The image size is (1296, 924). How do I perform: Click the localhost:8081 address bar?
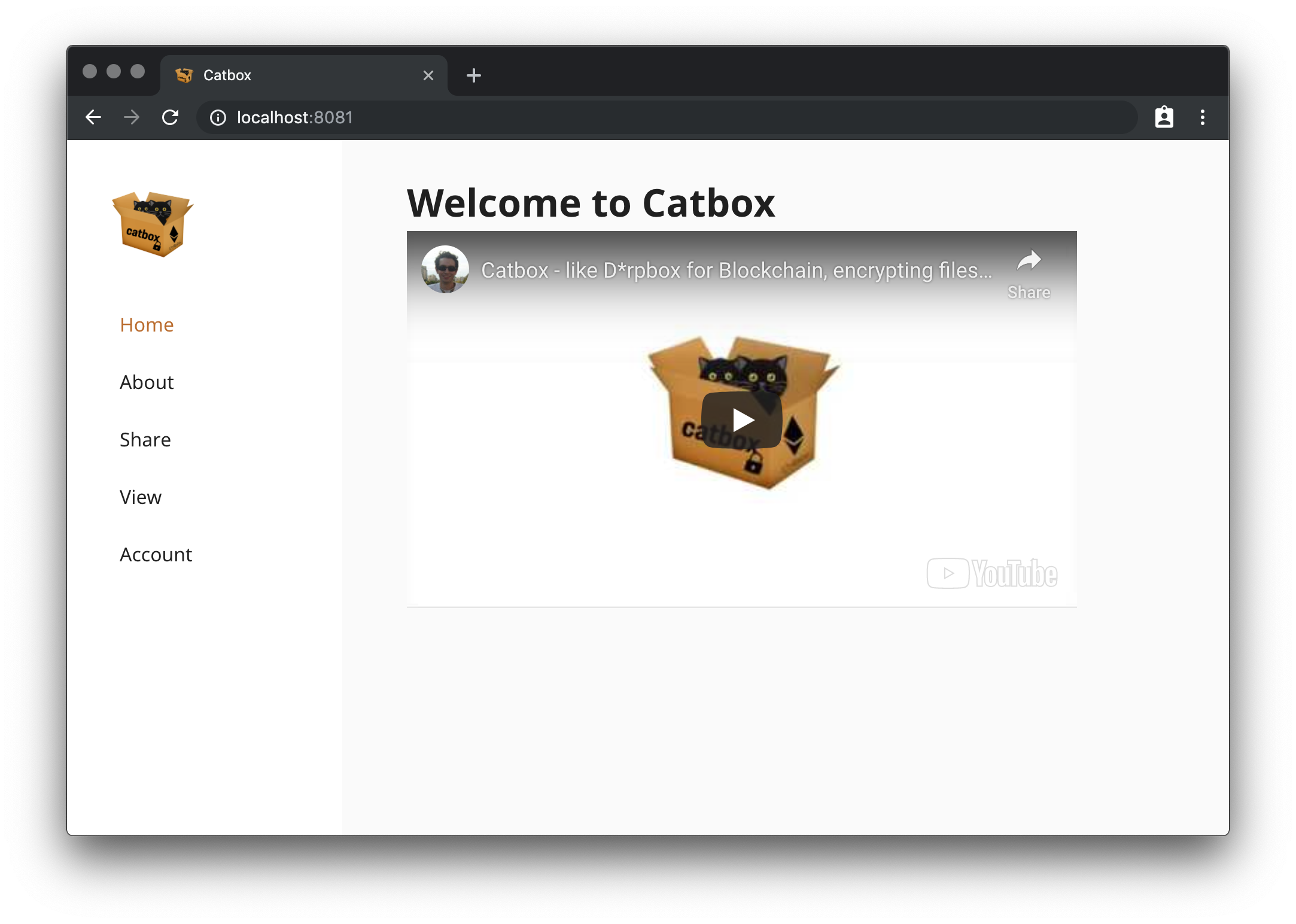click(598, 117)
